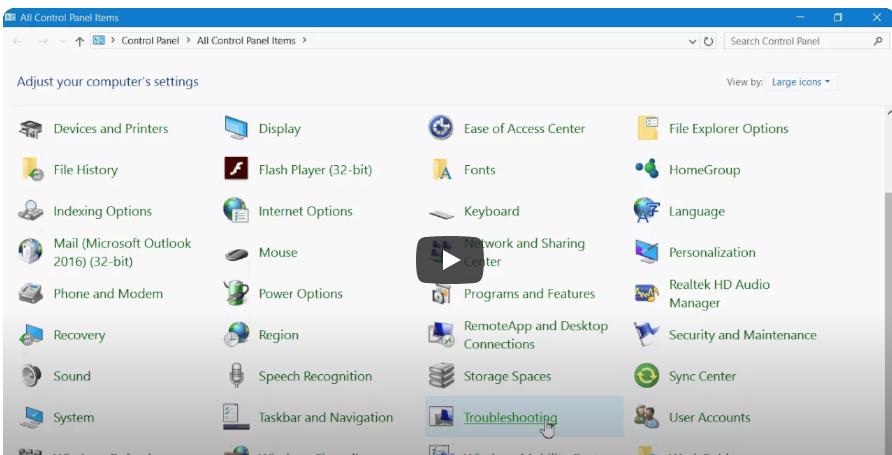The image size is (892, 455).
Task: Click the Realtek HD Audio Manager icon
Action: coord(647,293)
